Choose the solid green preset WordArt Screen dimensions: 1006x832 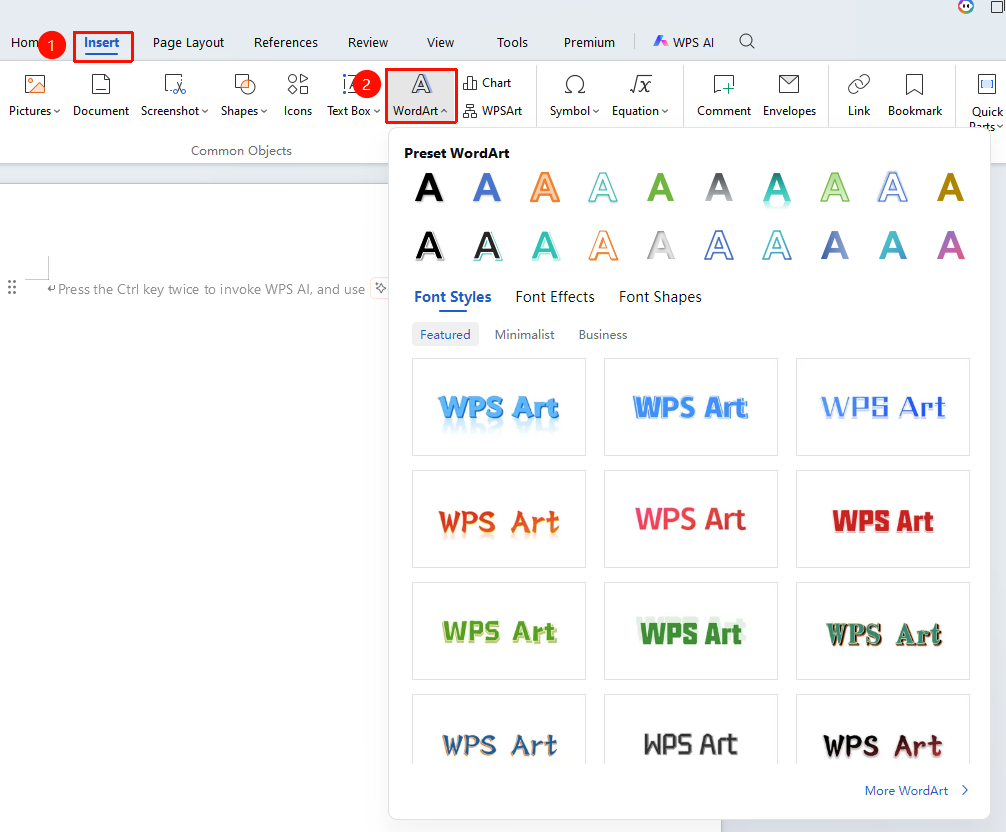(661, 188)
